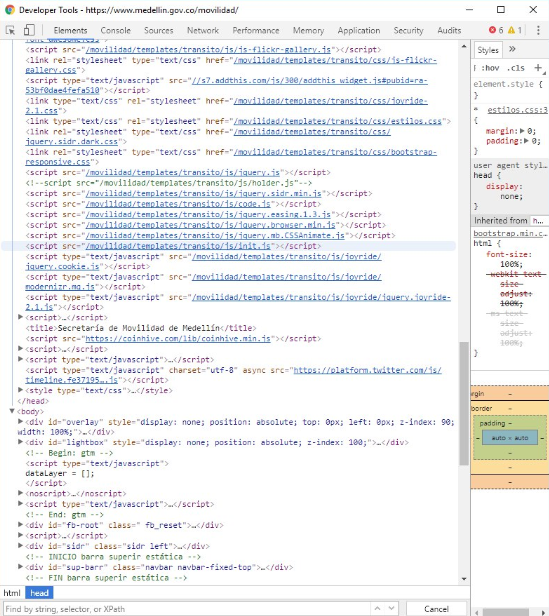Click the Chrome icon in title bar
This screenshot has height=616, width=549.
point(10,10)
